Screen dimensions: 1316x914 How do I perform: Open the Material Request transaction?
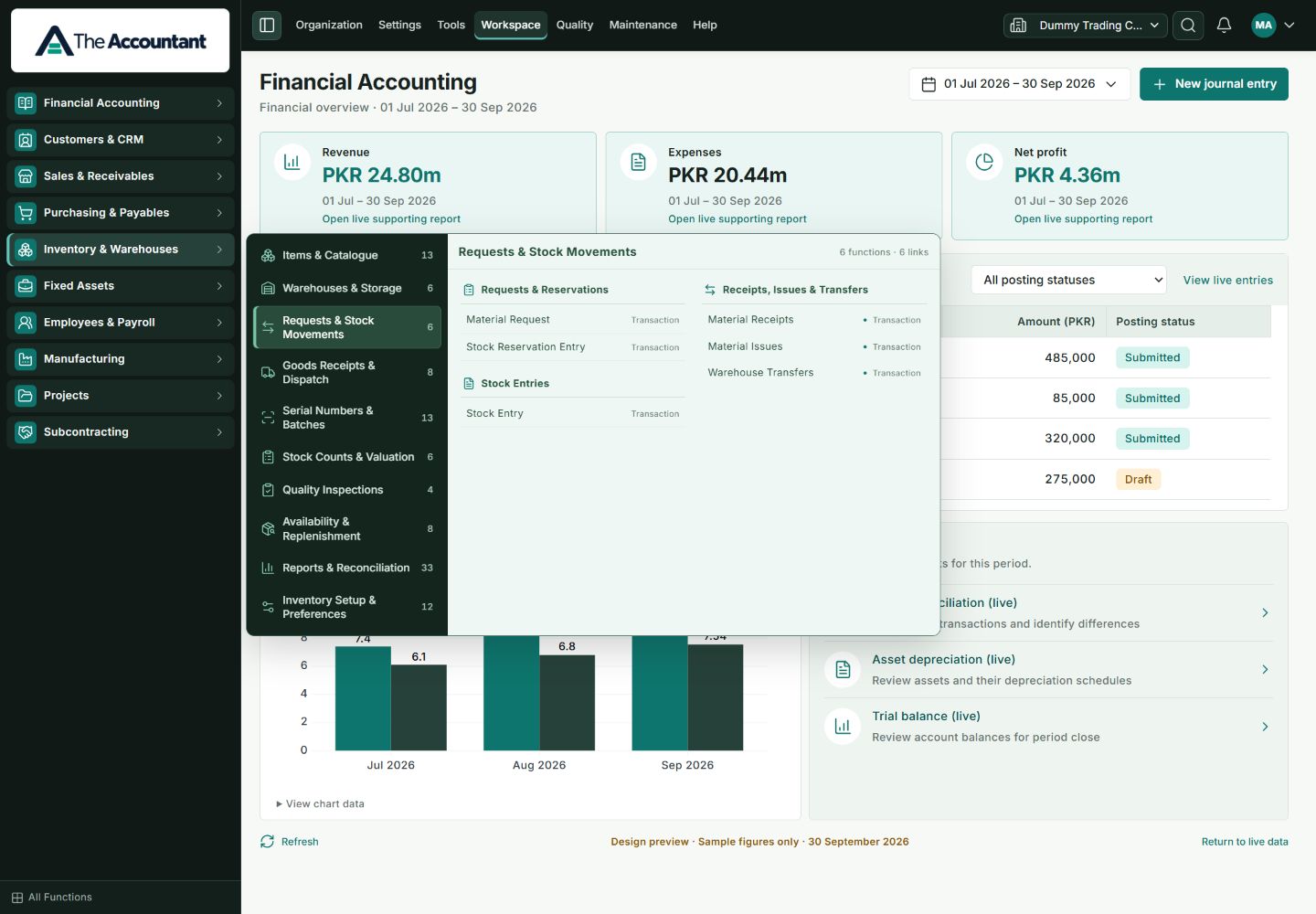573,320
